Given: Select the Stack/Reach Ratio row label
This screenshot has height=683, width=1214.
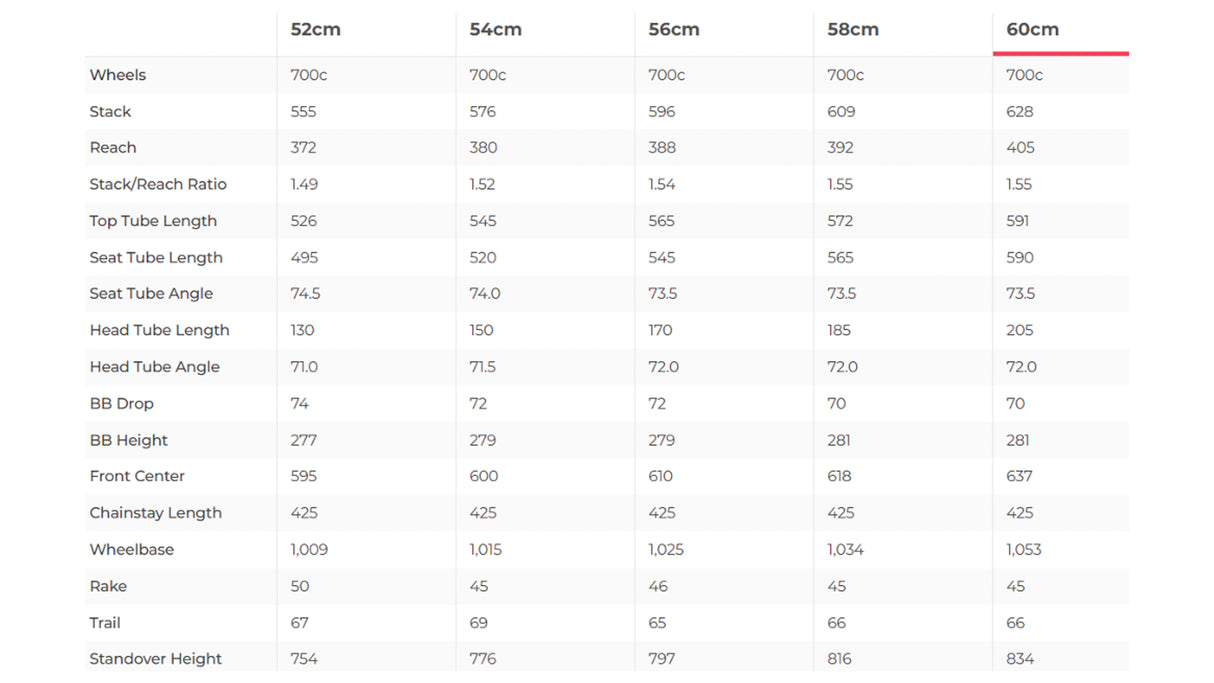Looking at the screenshot, I should point(158,185).
